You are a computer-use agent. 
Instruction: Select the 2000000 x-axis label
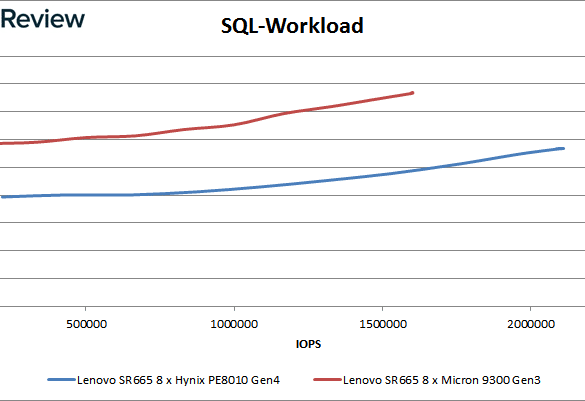point(531,324)
